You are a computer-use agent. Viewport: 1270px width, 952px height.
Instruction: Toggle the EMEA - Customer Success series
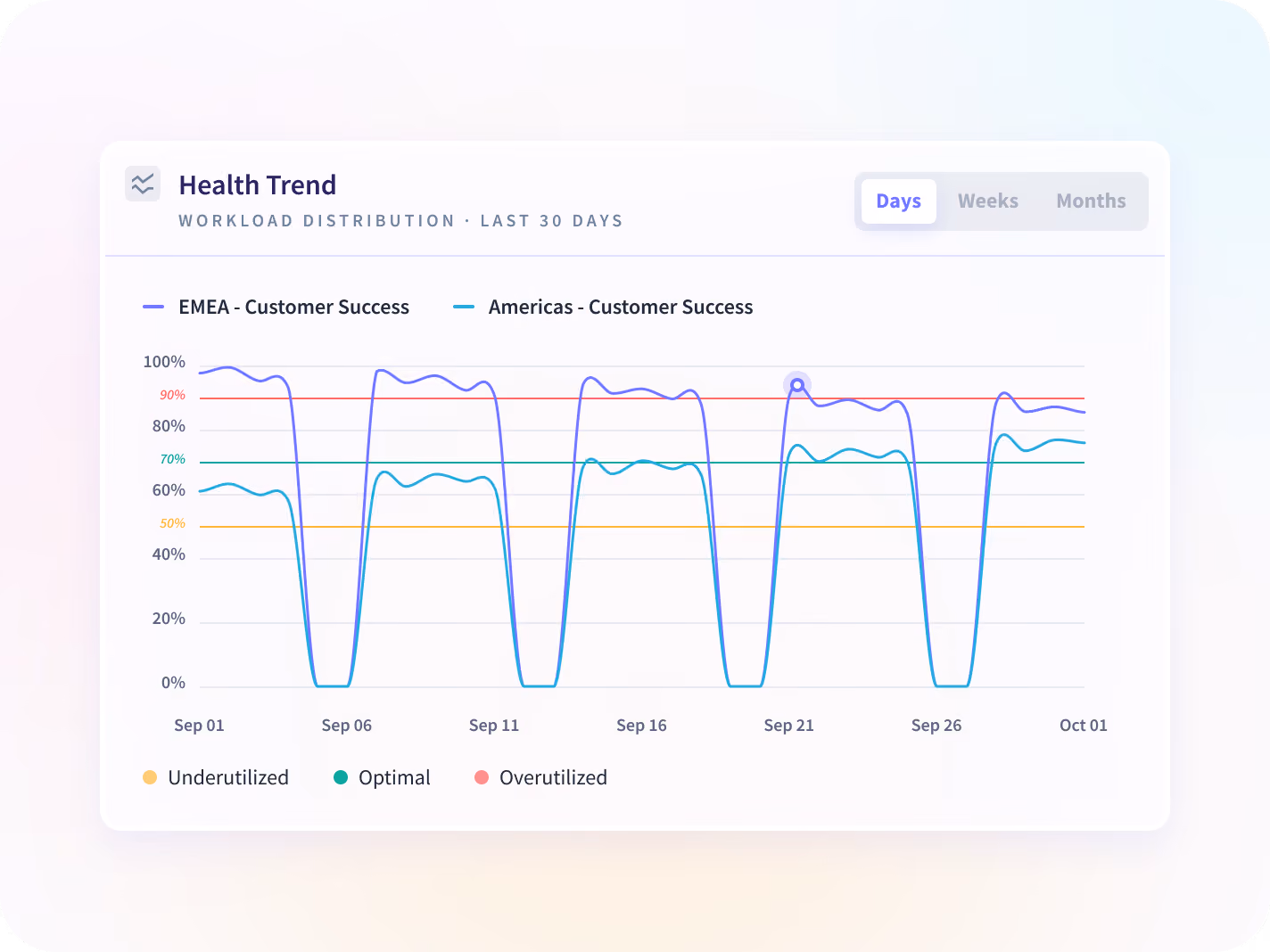coord(276,307)
